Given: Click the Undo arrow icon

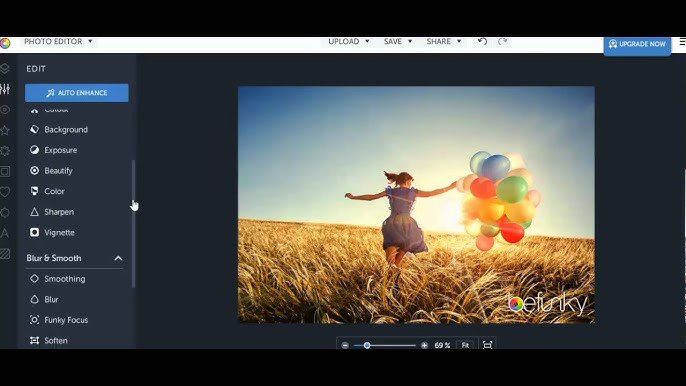Looking at the screenshot, I should pyautogui.click(x=482, y=42).
